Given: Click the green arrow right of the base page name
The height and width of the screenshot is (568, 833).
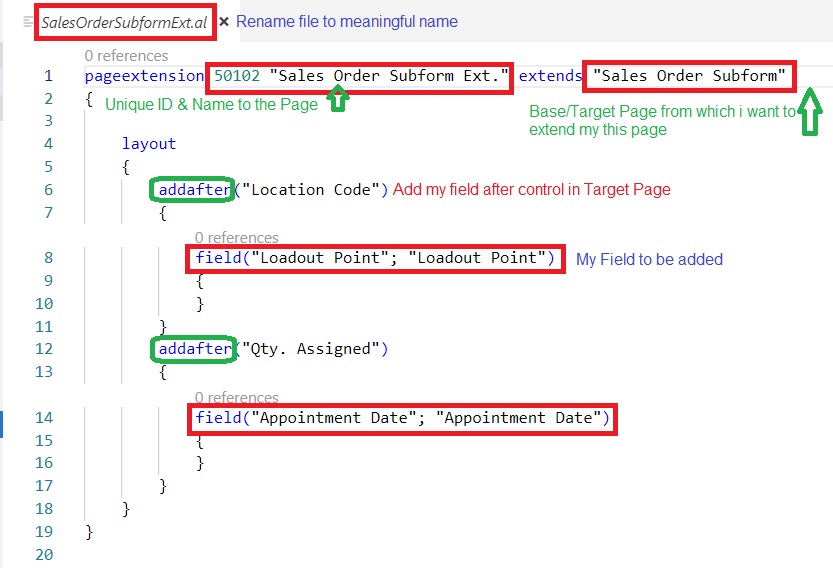Looking at the screenshot, I should [810, 111].
